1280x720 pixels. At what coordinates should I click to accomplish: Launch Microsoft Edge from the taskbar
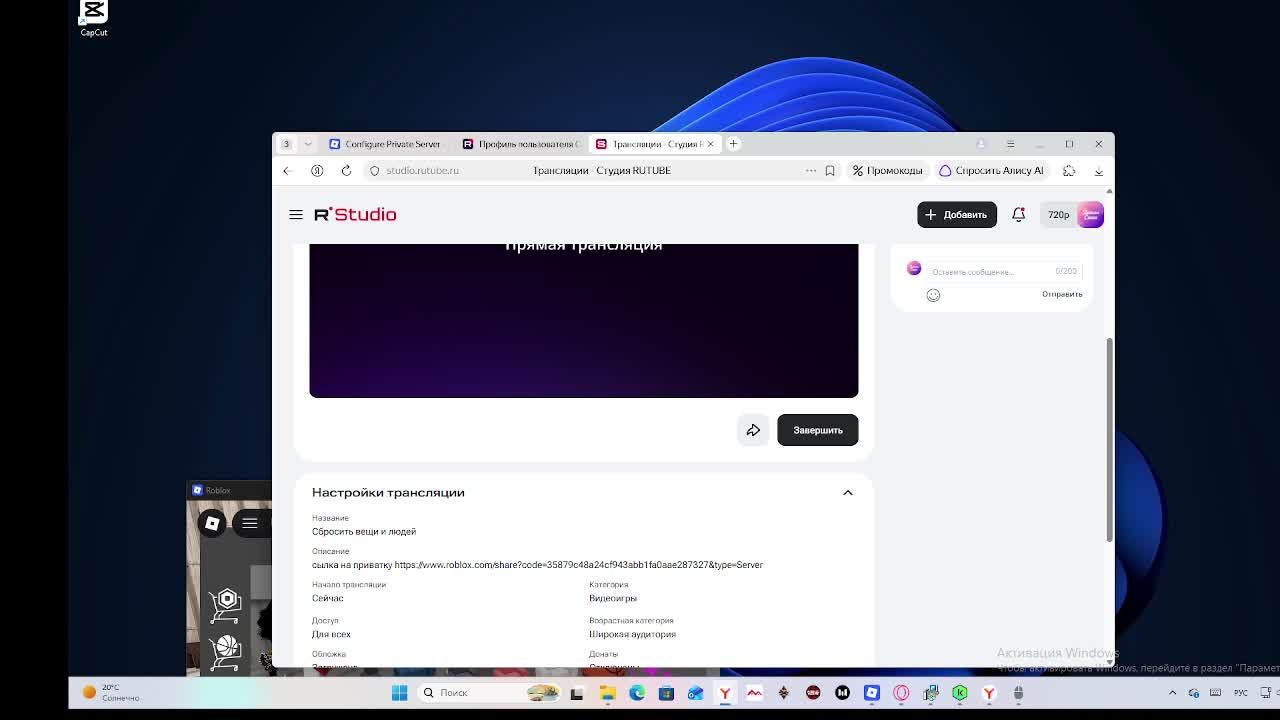(x=637, y=693)
